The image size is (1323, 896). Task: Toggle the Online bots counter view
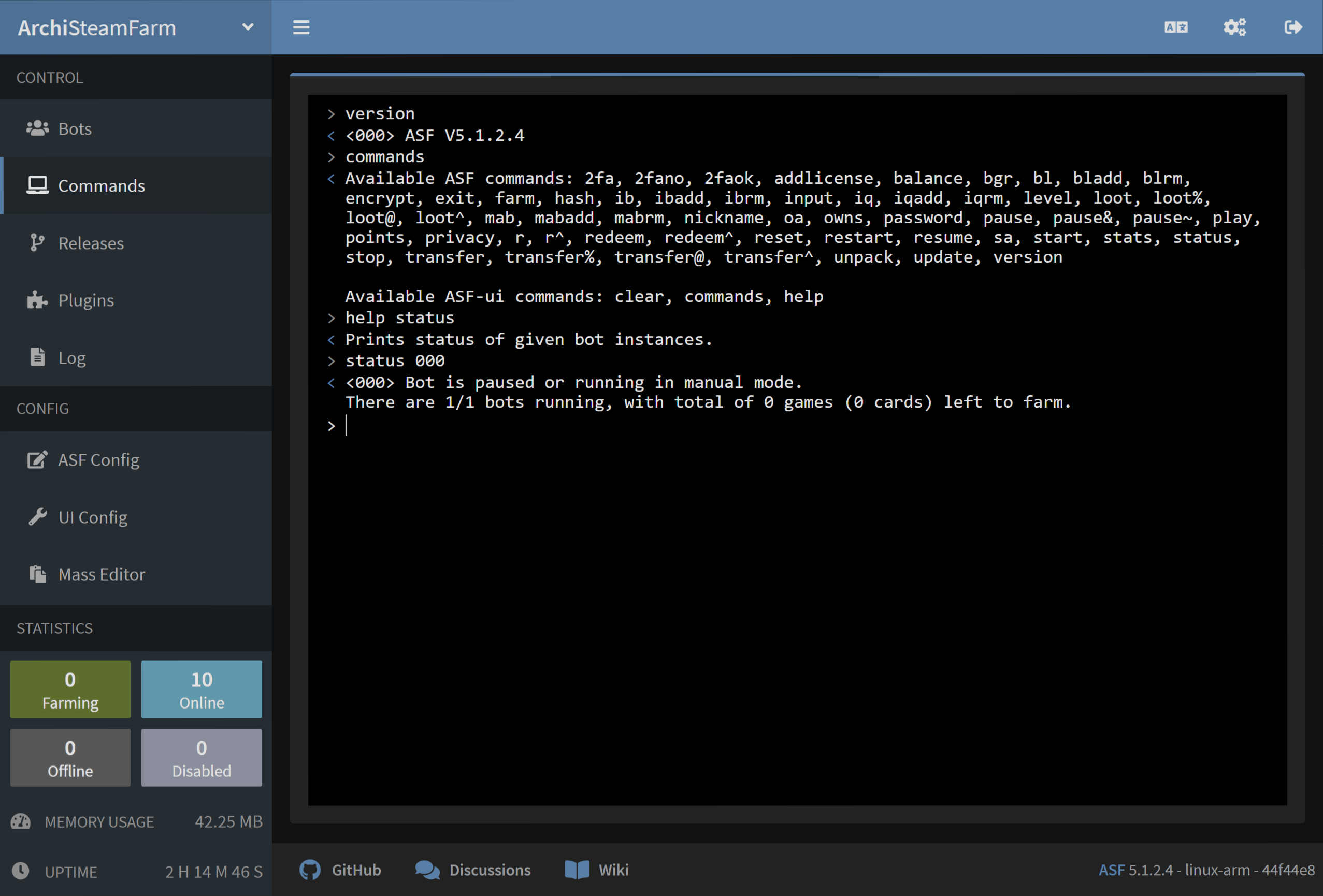point(200,689)
